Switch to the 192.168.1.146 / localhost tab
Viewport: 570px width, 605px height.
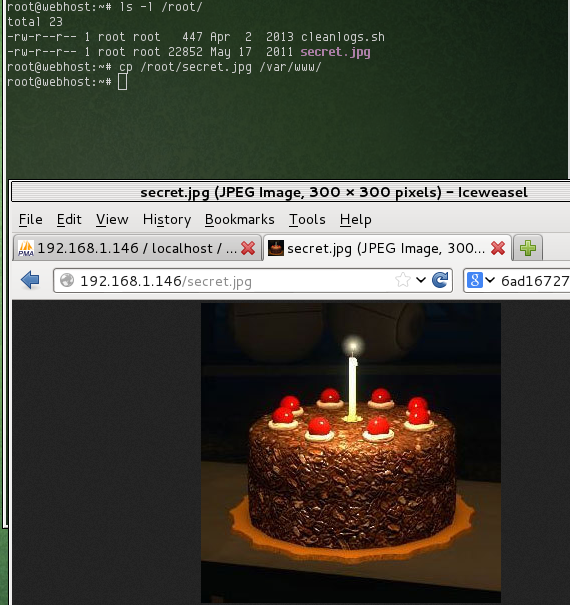137,248
